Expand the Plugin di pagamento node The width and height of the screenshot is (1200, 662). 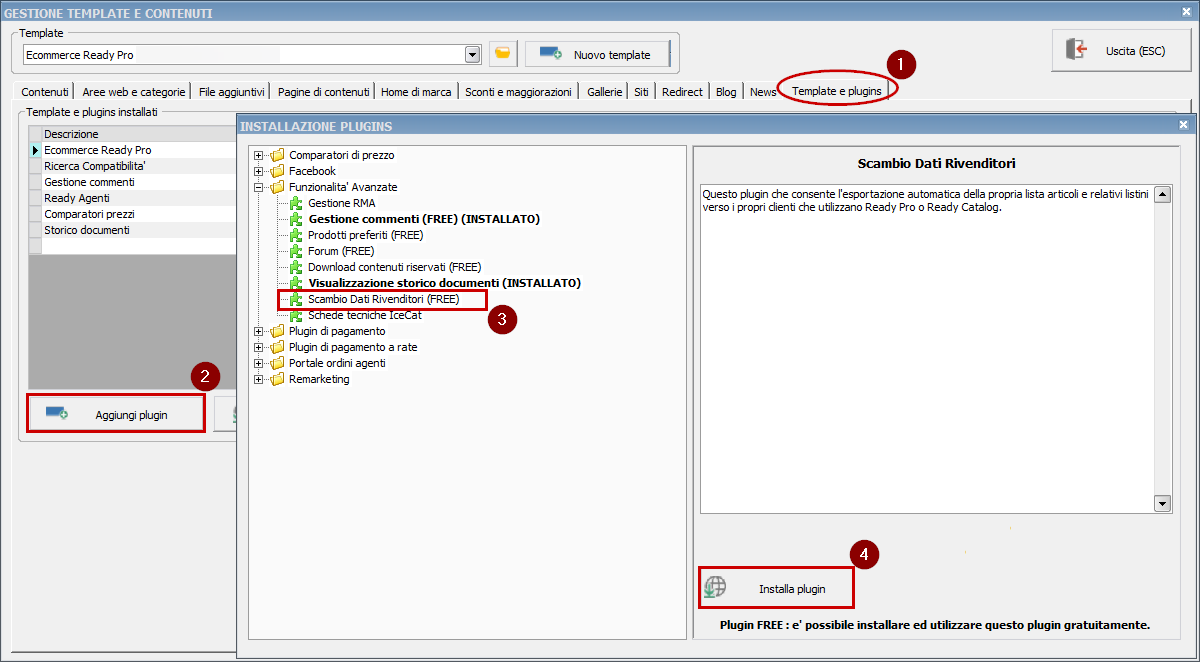(259, 331)
